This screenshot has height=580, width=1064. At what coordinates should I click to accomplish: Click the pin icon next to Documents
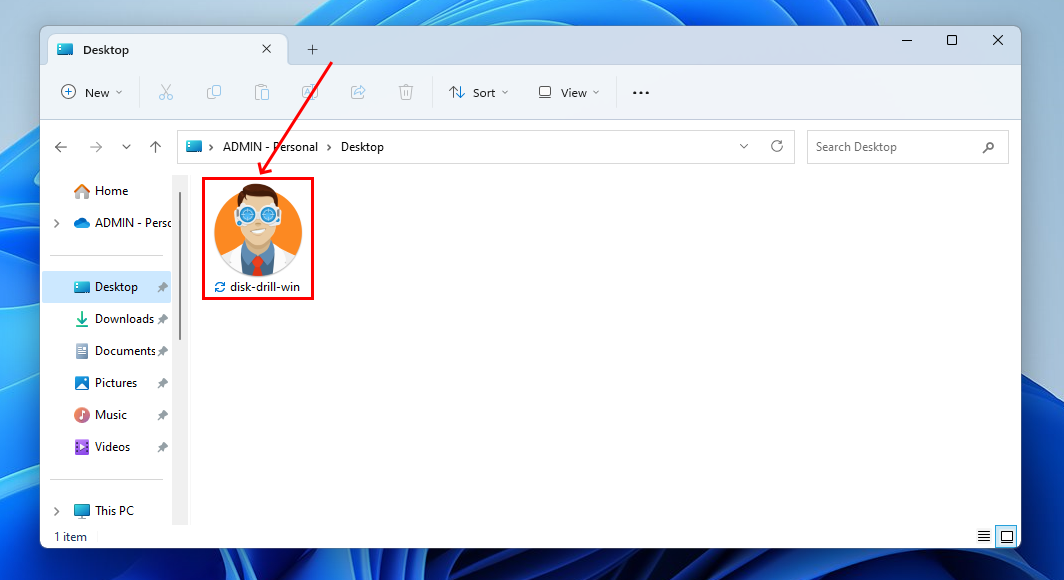[162, 351]
